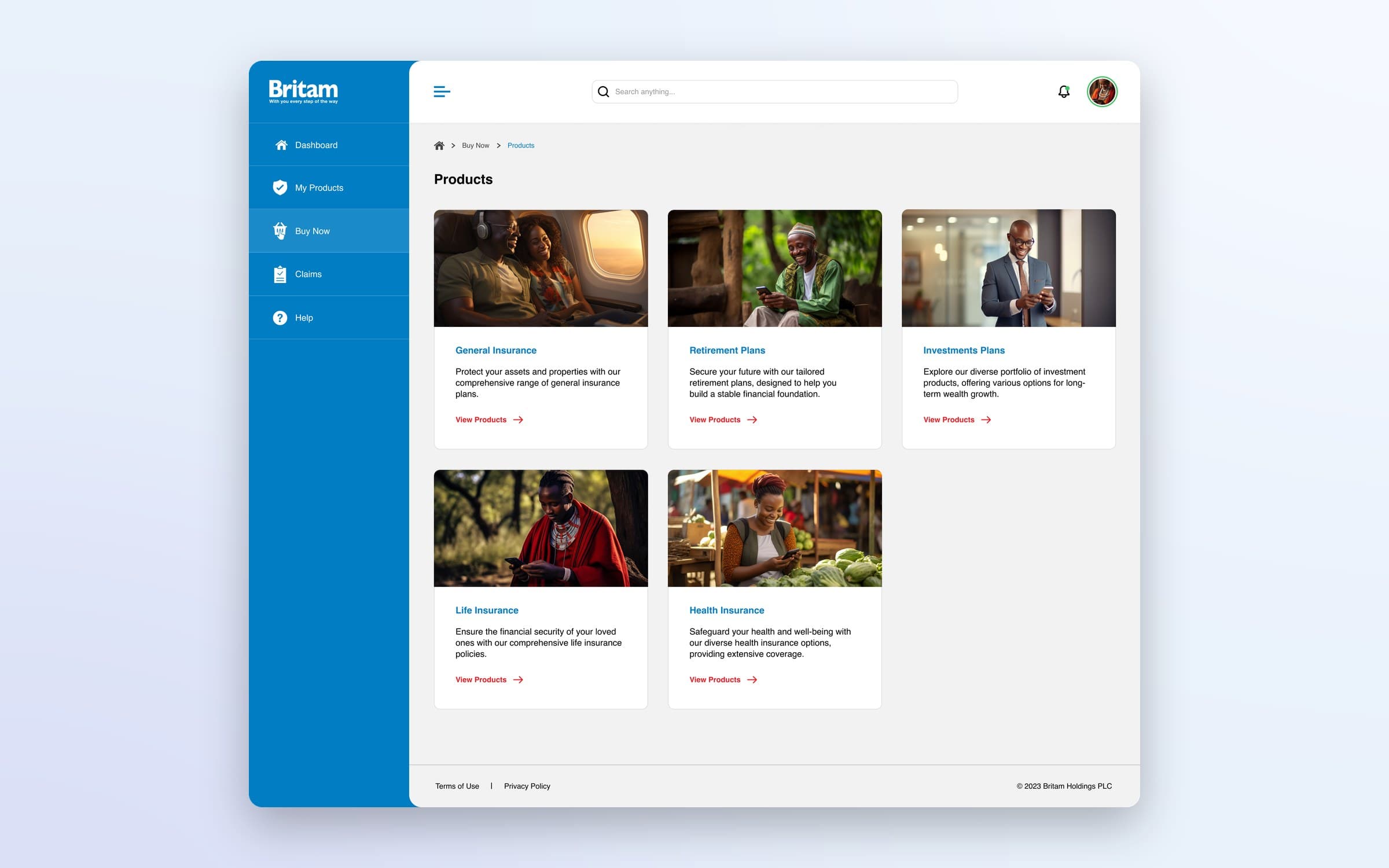The height and width of the screenshot is (868, 1389).
Task: Open Privacy Policy footer link
Action: 527,786
